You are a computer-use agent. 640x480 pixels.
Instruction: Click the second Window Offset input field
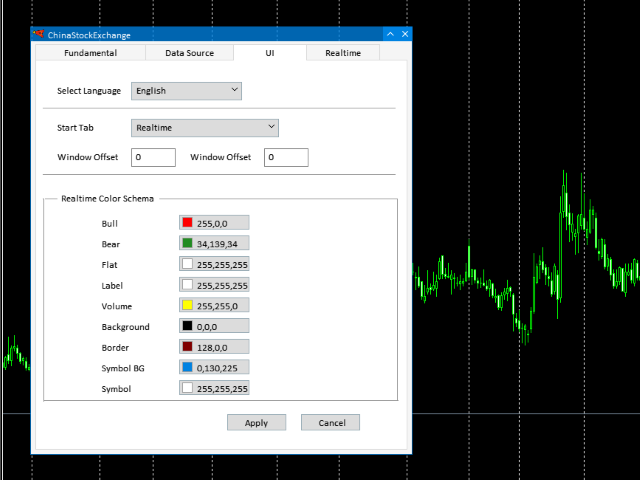pos(286,158)
